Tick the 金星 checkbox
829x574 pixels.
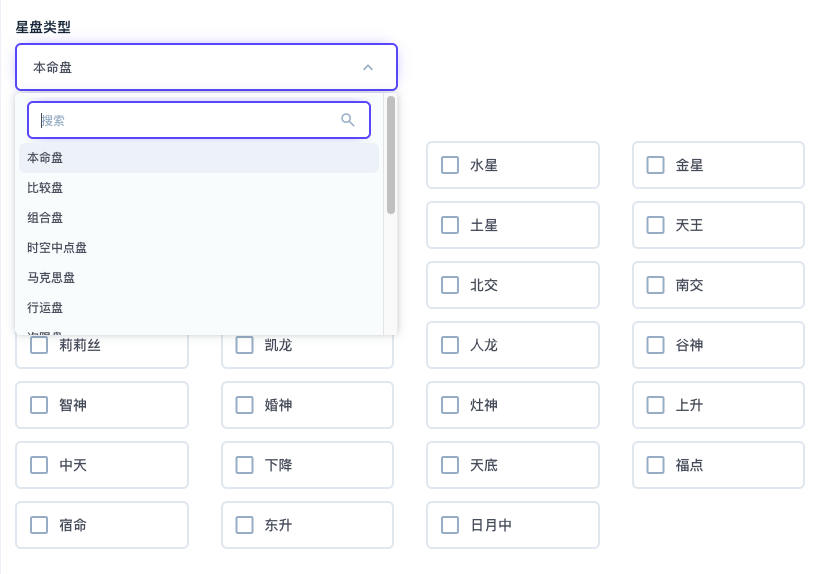[656, 165]
